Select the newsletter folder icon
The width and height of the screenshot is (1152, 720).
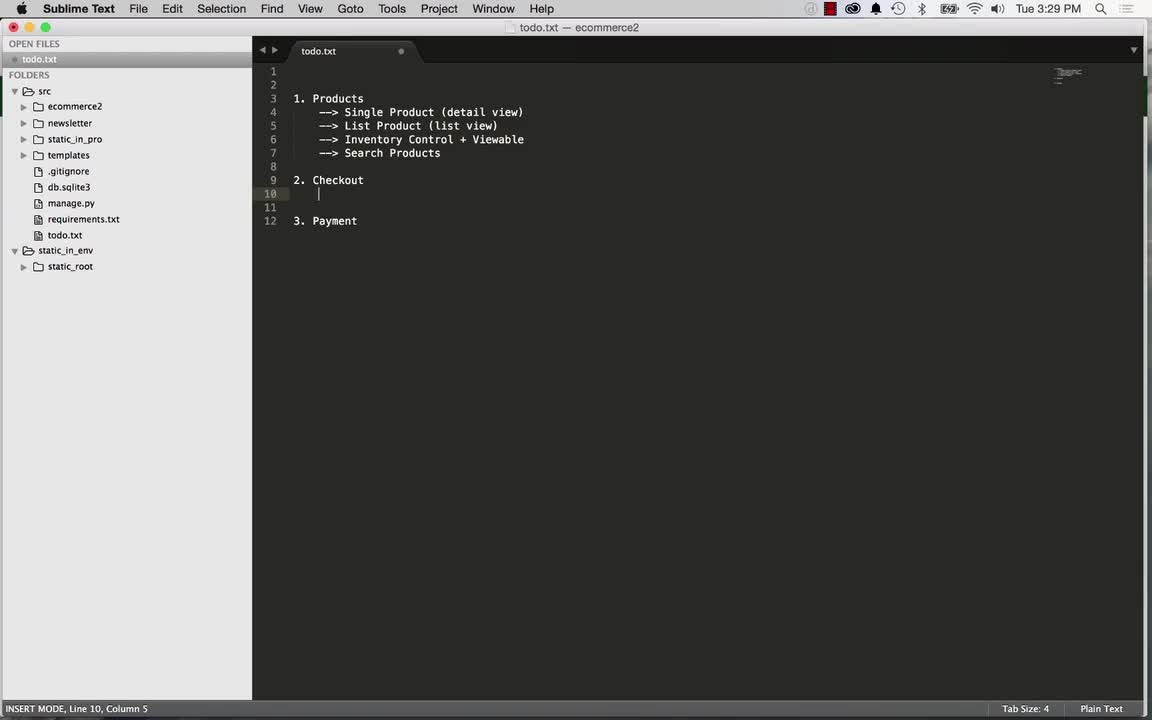tap(39, 123)
